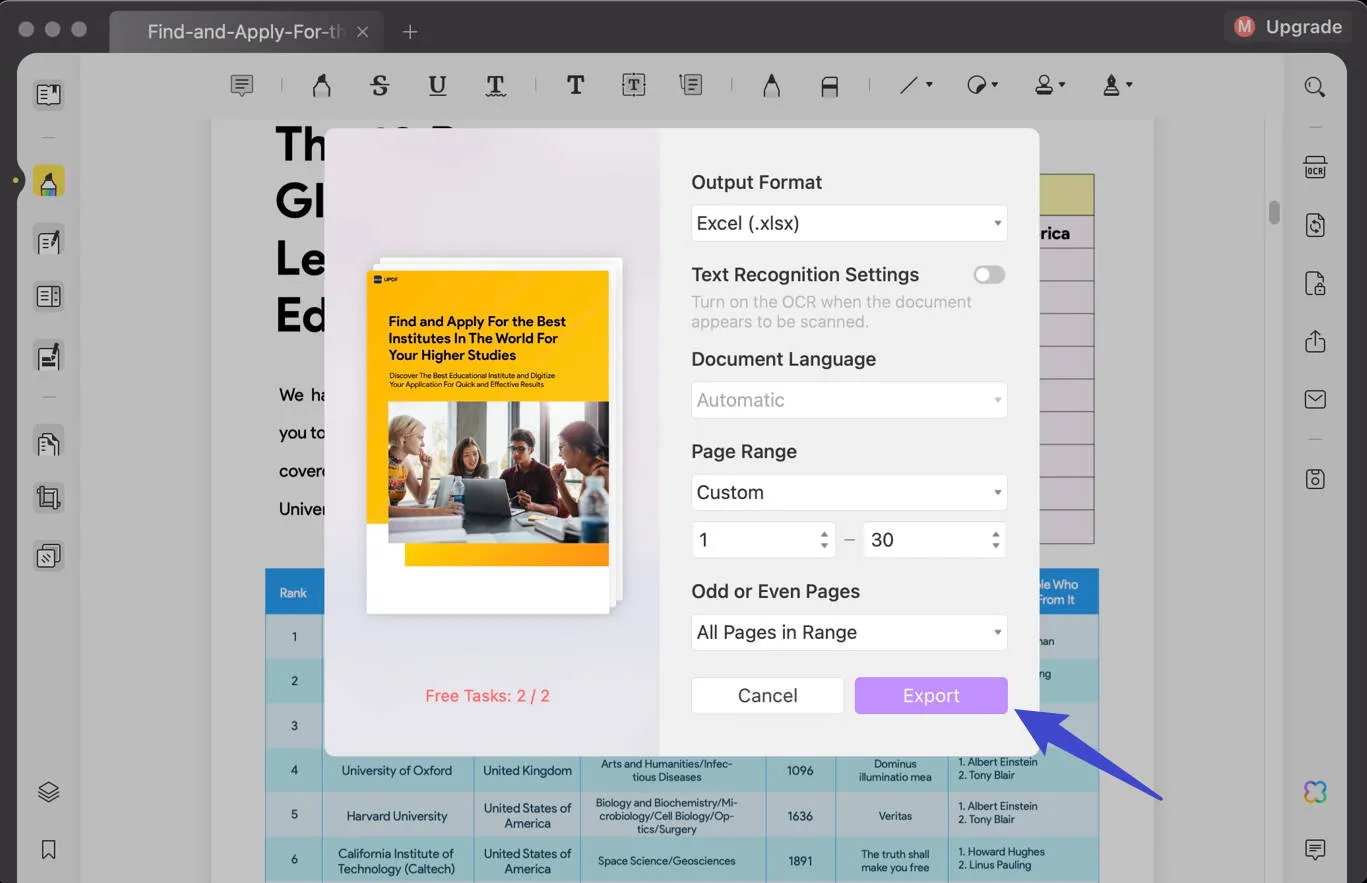
Task: Open the form fields sidebar icon
Action: click(48, 297)
